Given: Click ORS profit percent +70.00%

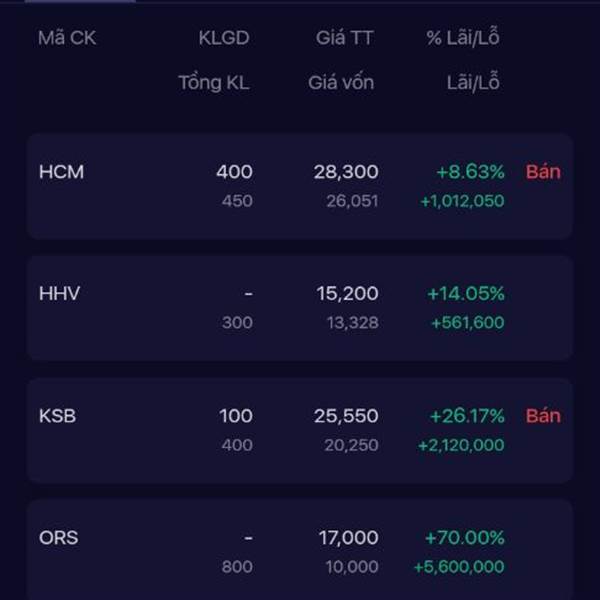Looking at the screenshot, I should 465,538.
